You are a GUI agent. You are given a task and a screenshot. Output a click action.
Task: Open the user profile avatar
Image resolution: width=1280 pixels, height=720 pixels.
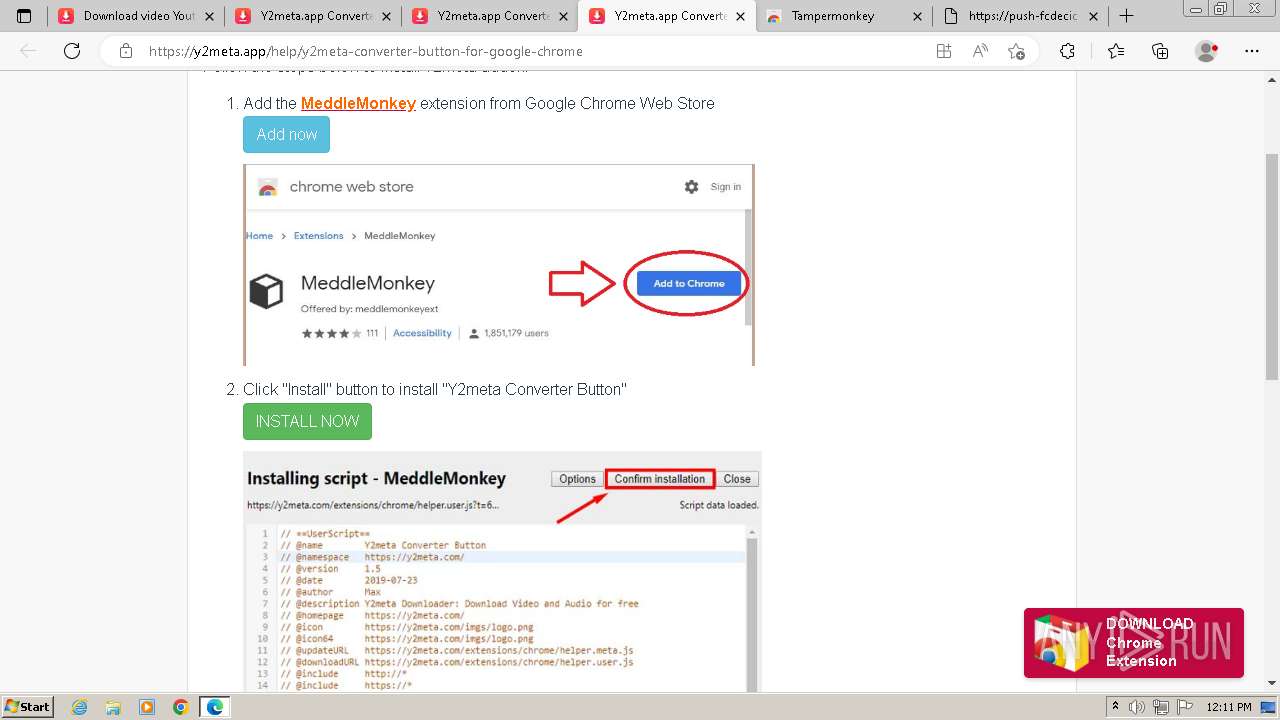coord(1207,51)
